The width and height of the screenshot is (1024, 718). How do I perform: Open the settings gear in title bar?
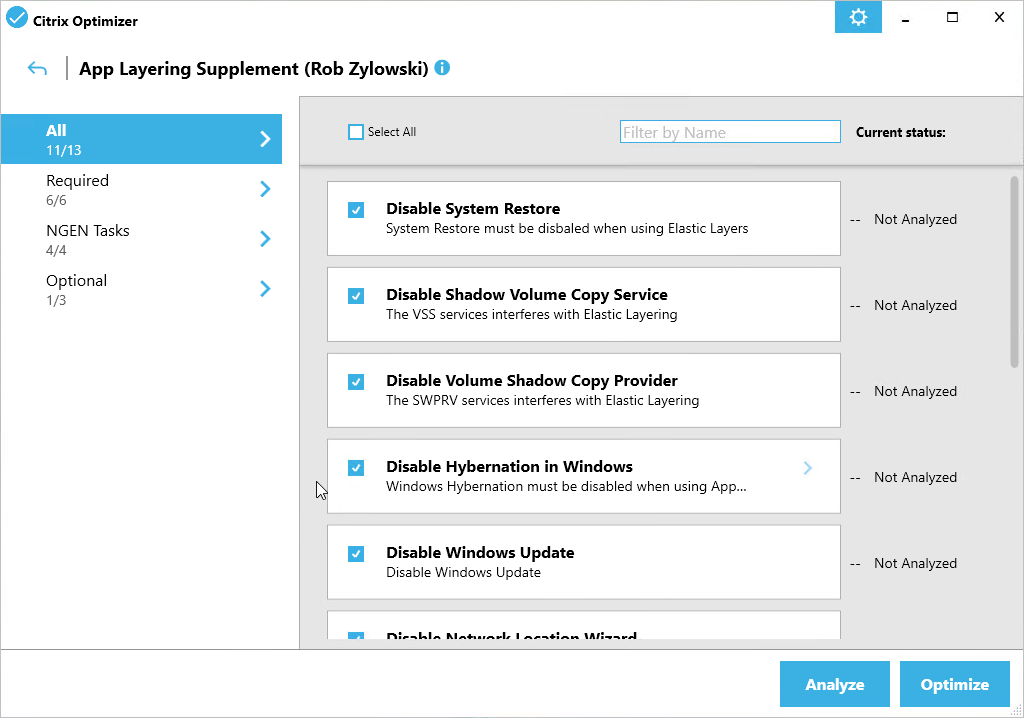point(858,17)
